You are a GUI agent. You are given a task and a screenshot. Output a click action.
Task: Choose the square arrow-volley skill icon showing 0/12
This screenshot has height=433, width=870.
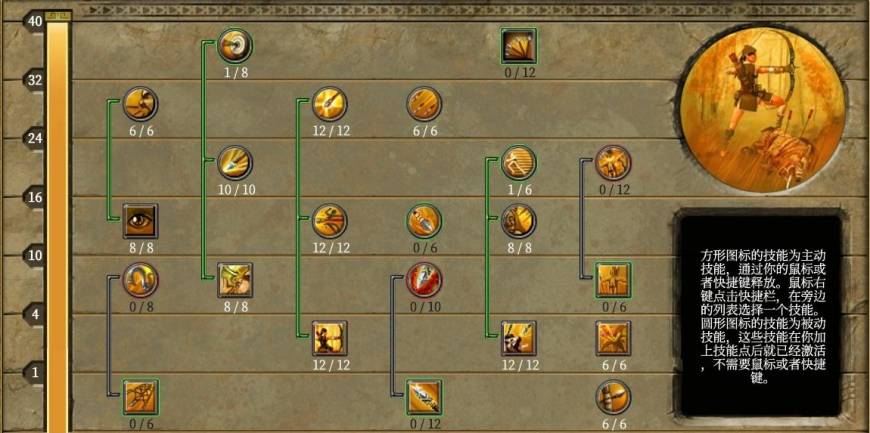pos(519,46)
